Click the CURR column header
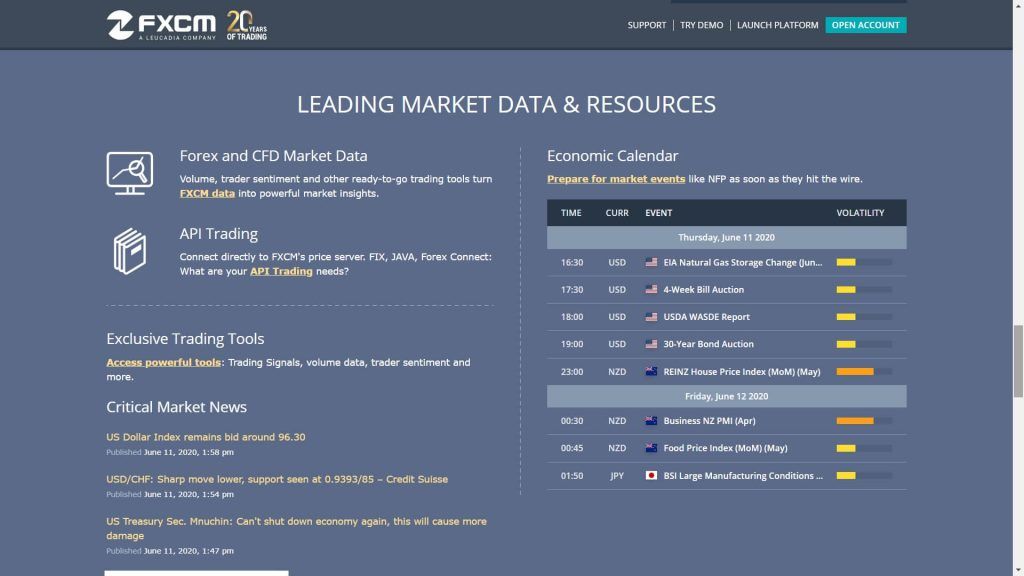Image resolution: width=1024 pixels, height=576 pixels. point(616,213)
